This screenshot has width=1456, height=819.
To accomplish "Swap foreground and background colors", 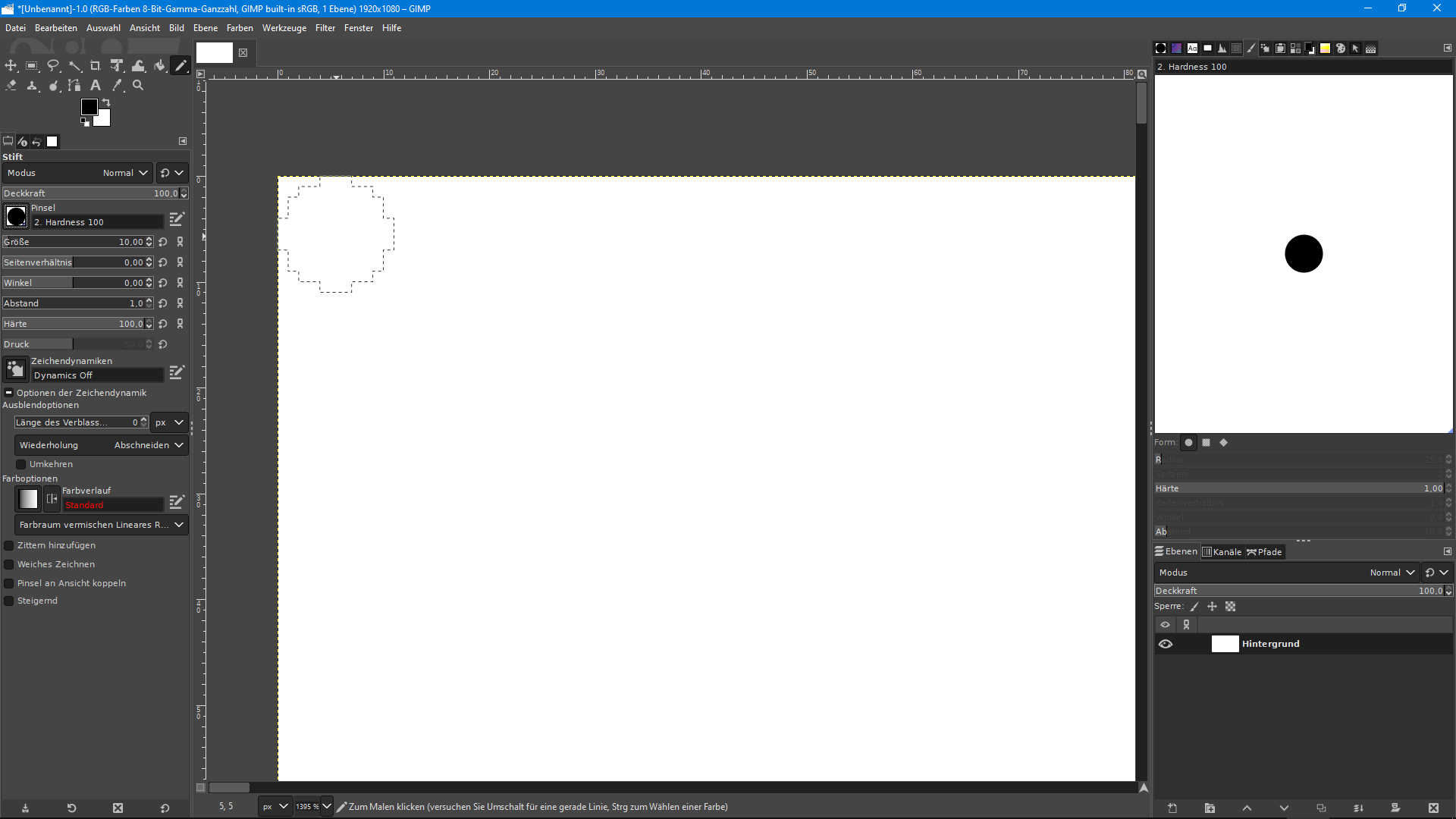I will click(x=106, y=102).
